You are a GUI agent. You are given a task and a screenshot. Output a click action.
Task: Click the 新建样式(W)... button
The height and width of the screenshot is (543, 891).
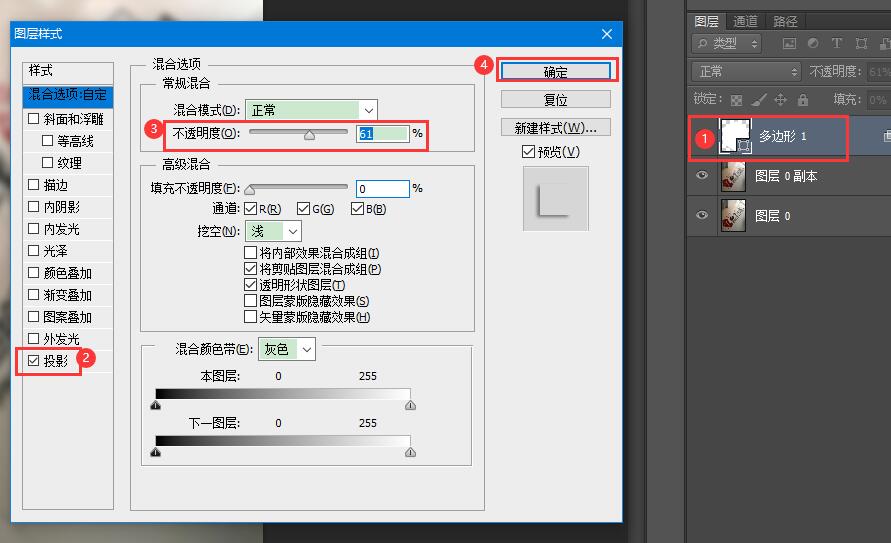coord(556,128)
